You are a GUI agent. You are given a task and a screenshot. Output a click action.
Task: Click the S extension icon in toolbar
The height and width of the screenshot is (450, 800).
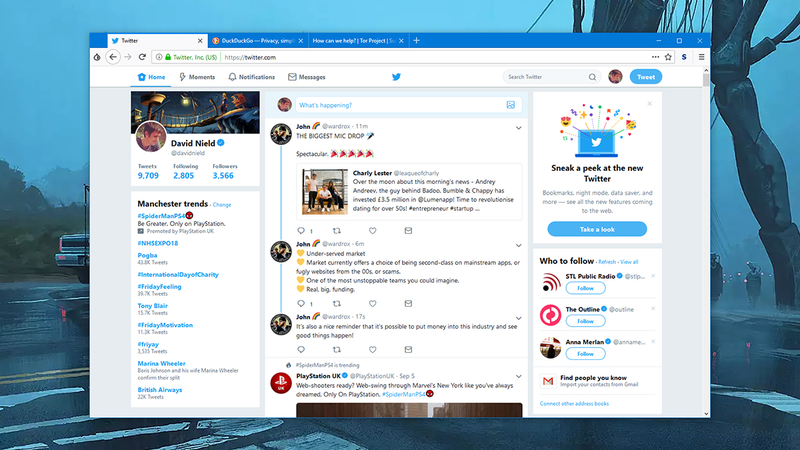[684, 57]
